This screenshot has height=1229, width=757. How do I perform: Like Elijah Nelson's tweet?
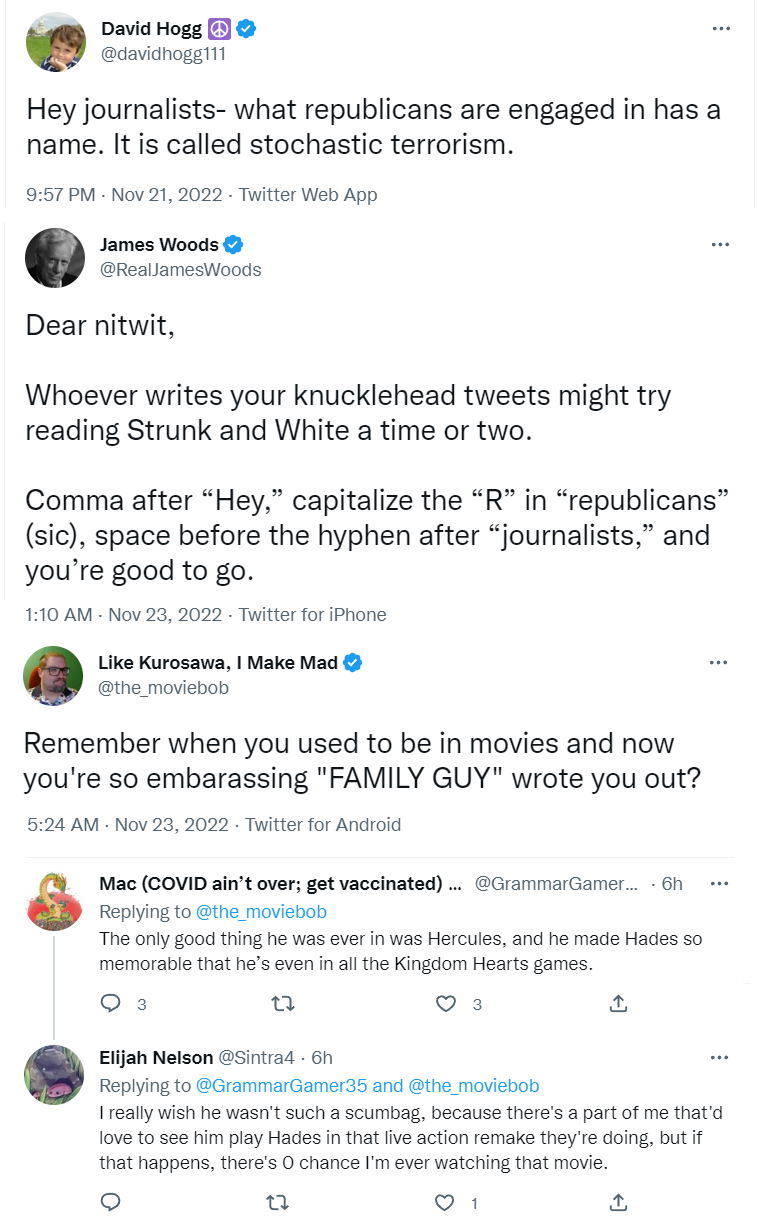(x=446, y=1201)
